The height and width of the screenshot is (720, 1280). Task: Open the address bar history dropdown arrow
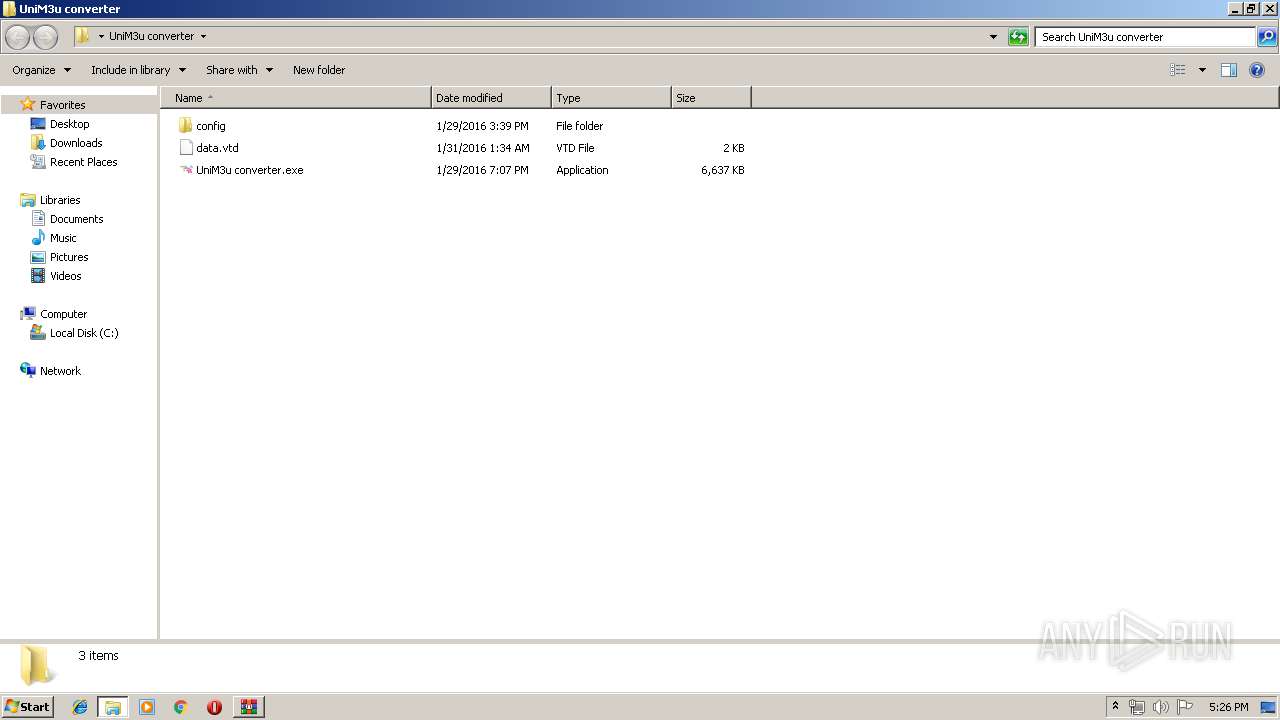click(x=993, y=37)
